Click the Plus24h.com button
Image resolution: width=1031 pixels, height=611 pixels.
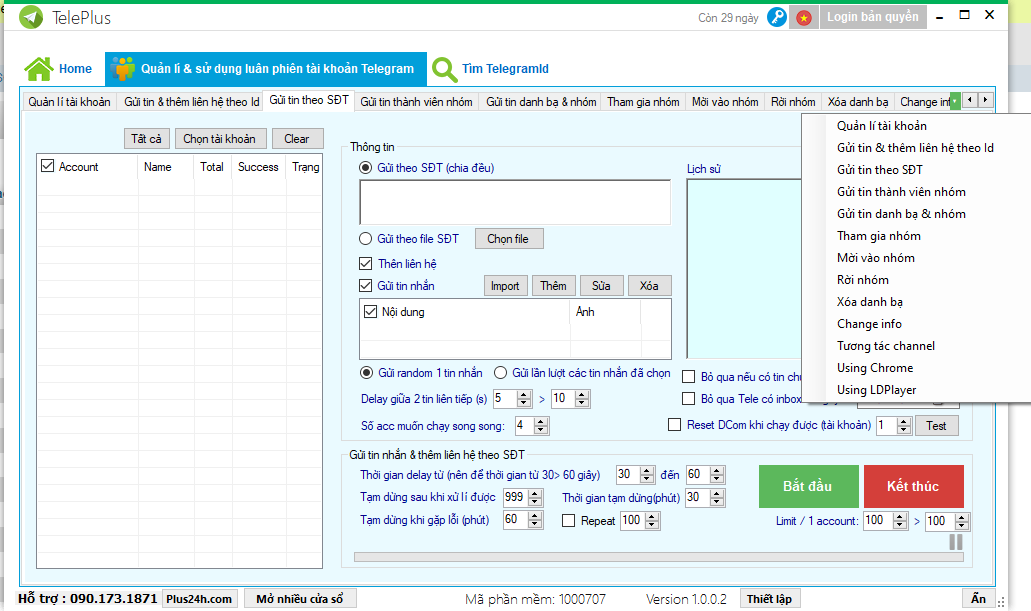[x=199, y=599]
